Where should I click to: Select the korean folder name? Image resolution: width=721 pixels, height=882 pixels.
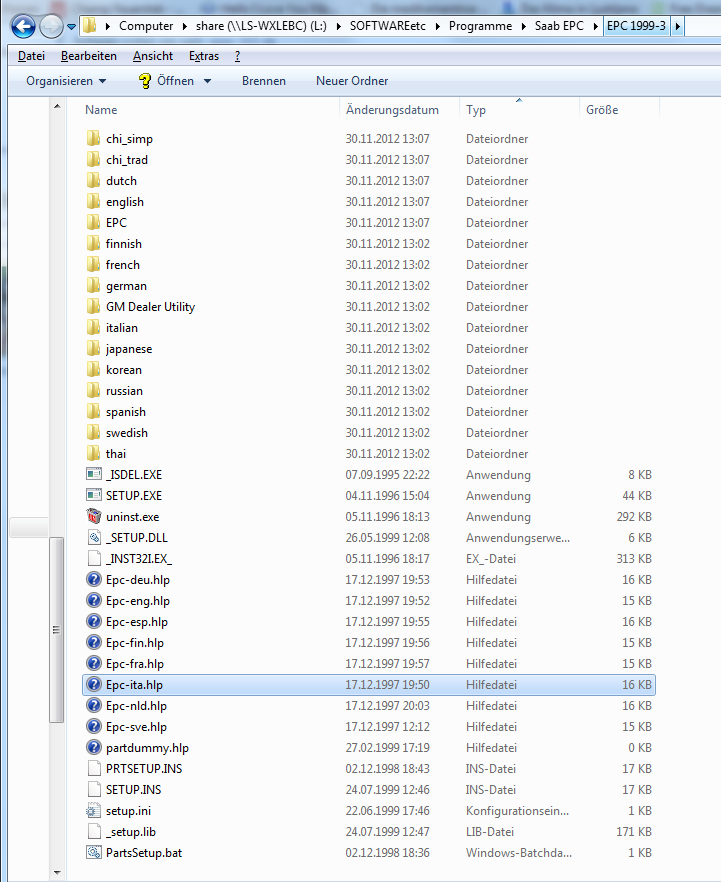pyautogui.click(x=124, y=370)
